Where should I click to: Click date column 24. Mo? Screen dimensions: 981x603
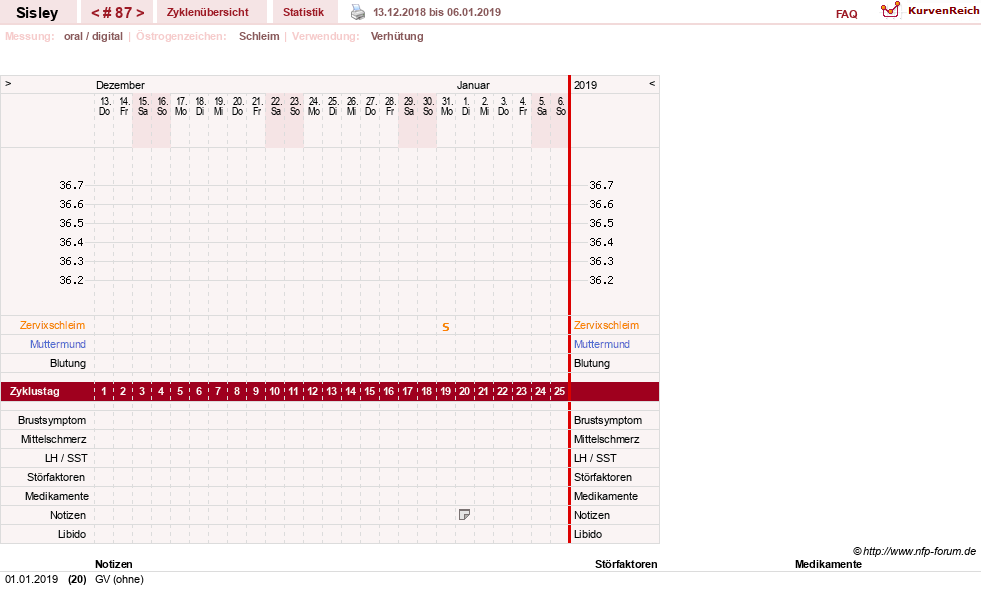[313, 106]
